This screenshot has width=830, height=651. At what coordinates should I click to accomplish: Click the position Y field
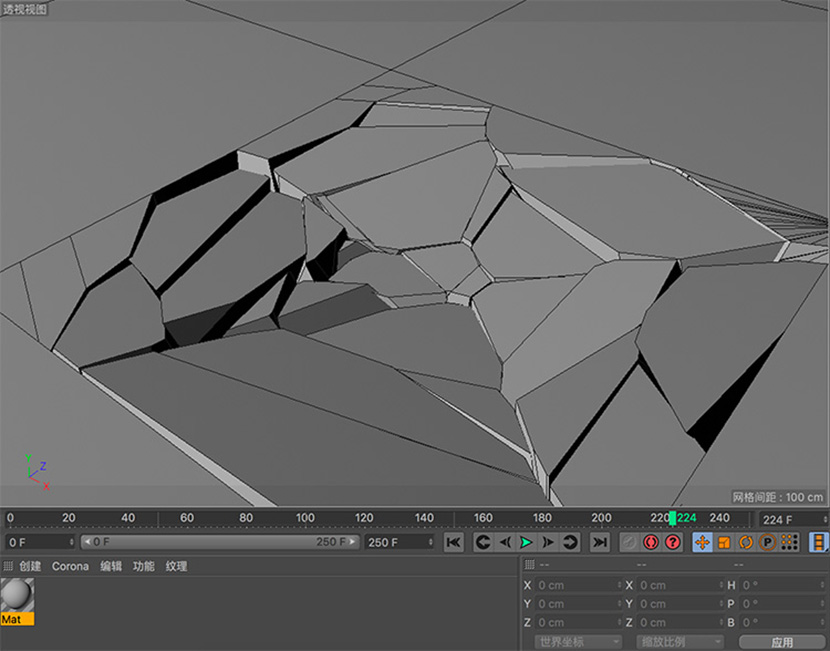(x=578, y=604)
